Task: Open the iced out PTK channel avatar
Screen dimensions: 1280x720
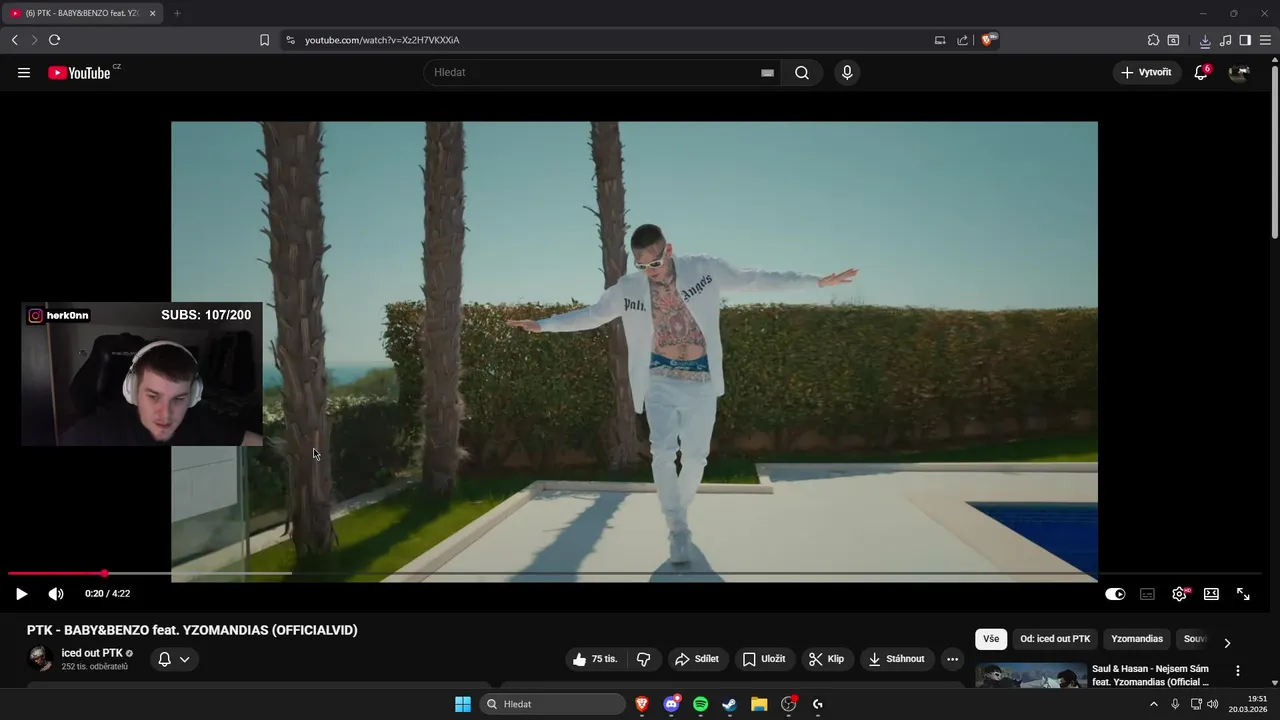Action: coord(40,659)
